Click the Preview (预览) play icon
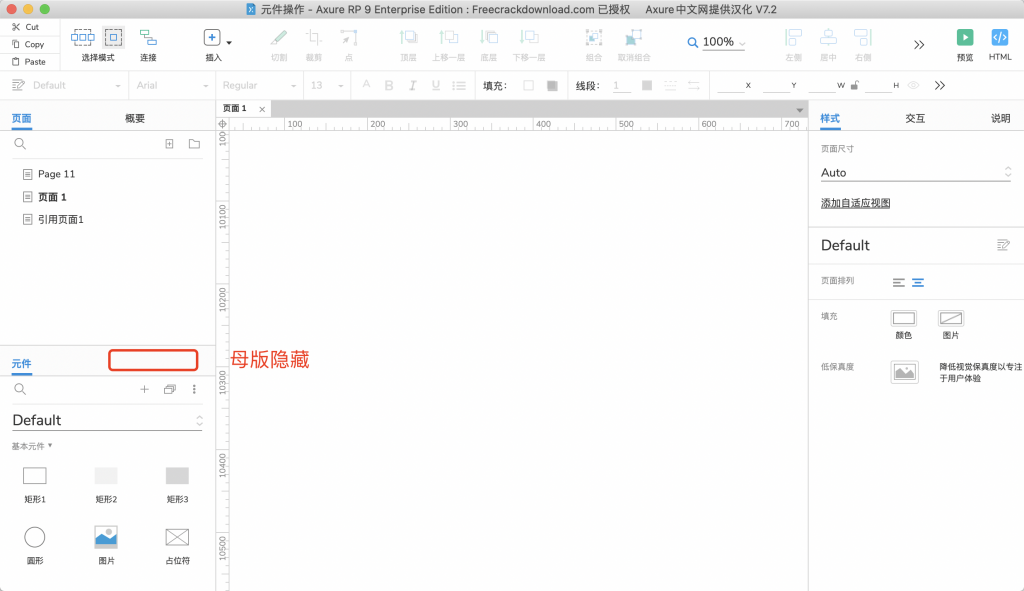Image resolution: width=1024 pixels, height=591 pixels. point(965,38)
